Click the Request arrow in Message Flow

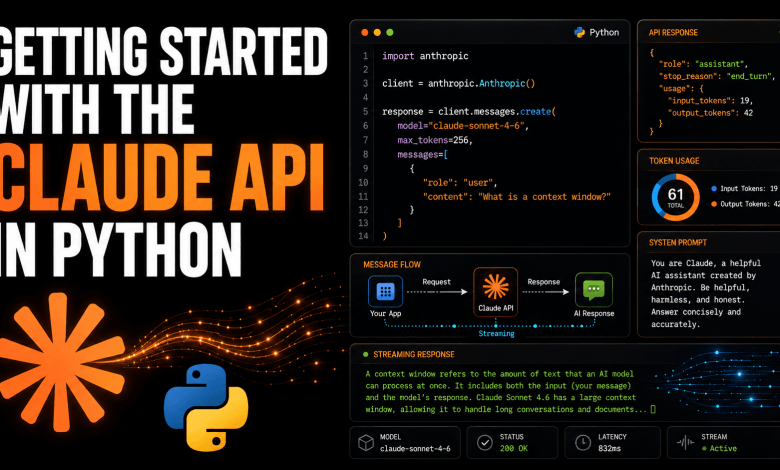pyautogui.click(x=437, y=292)
